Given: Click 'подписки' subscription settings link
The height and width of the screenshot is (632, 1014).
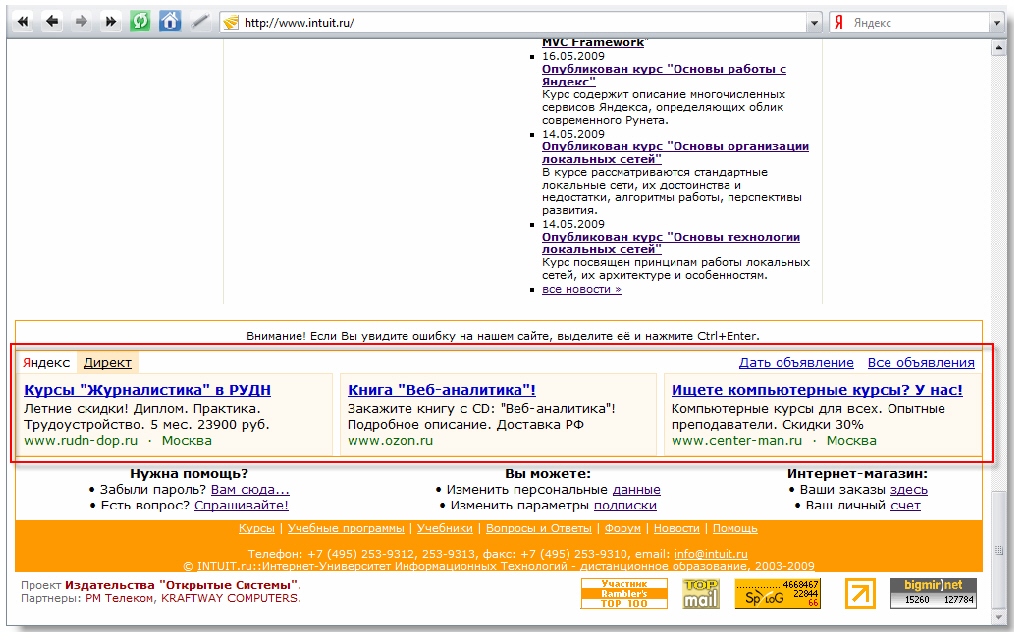Looking at the screenshot, I should (625, 505).
